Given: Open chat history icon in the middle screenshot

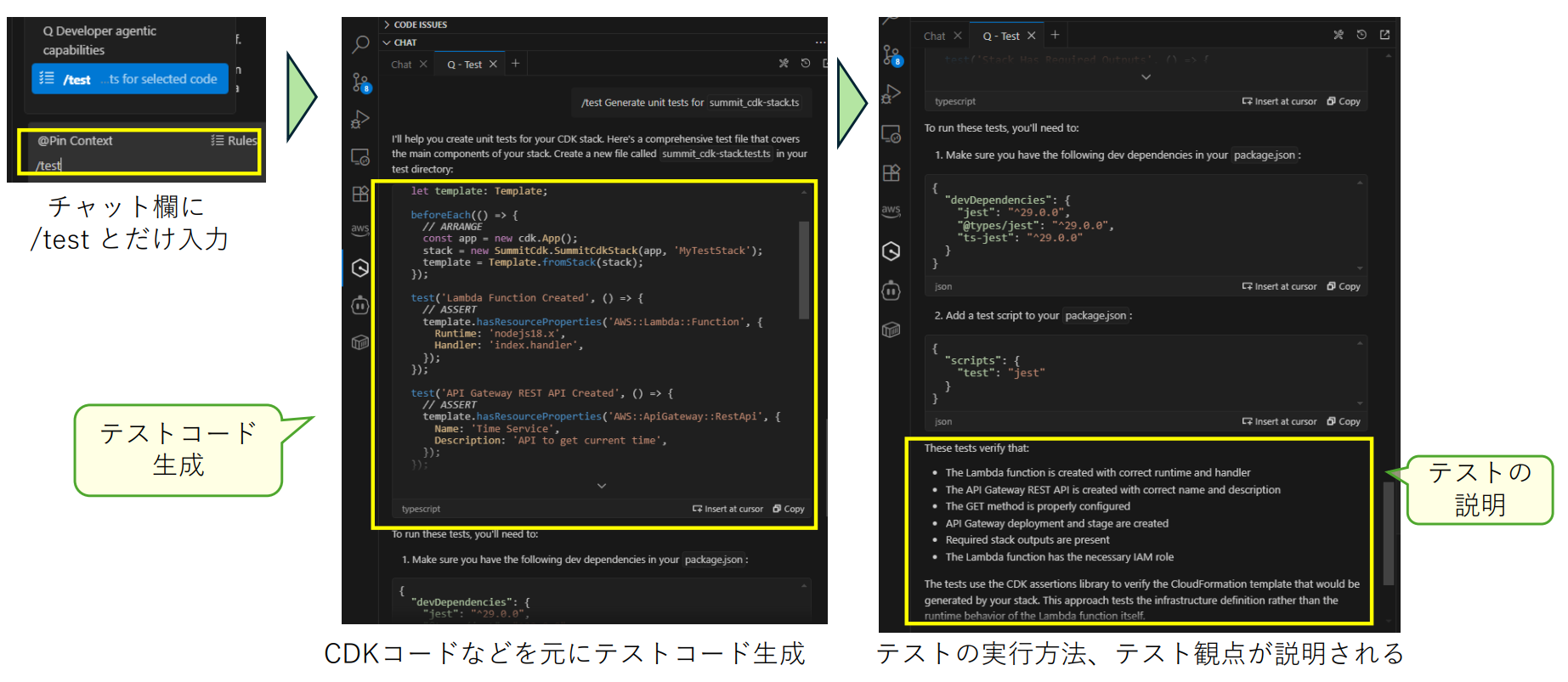Looking at the screenshot, I should 806,64.
